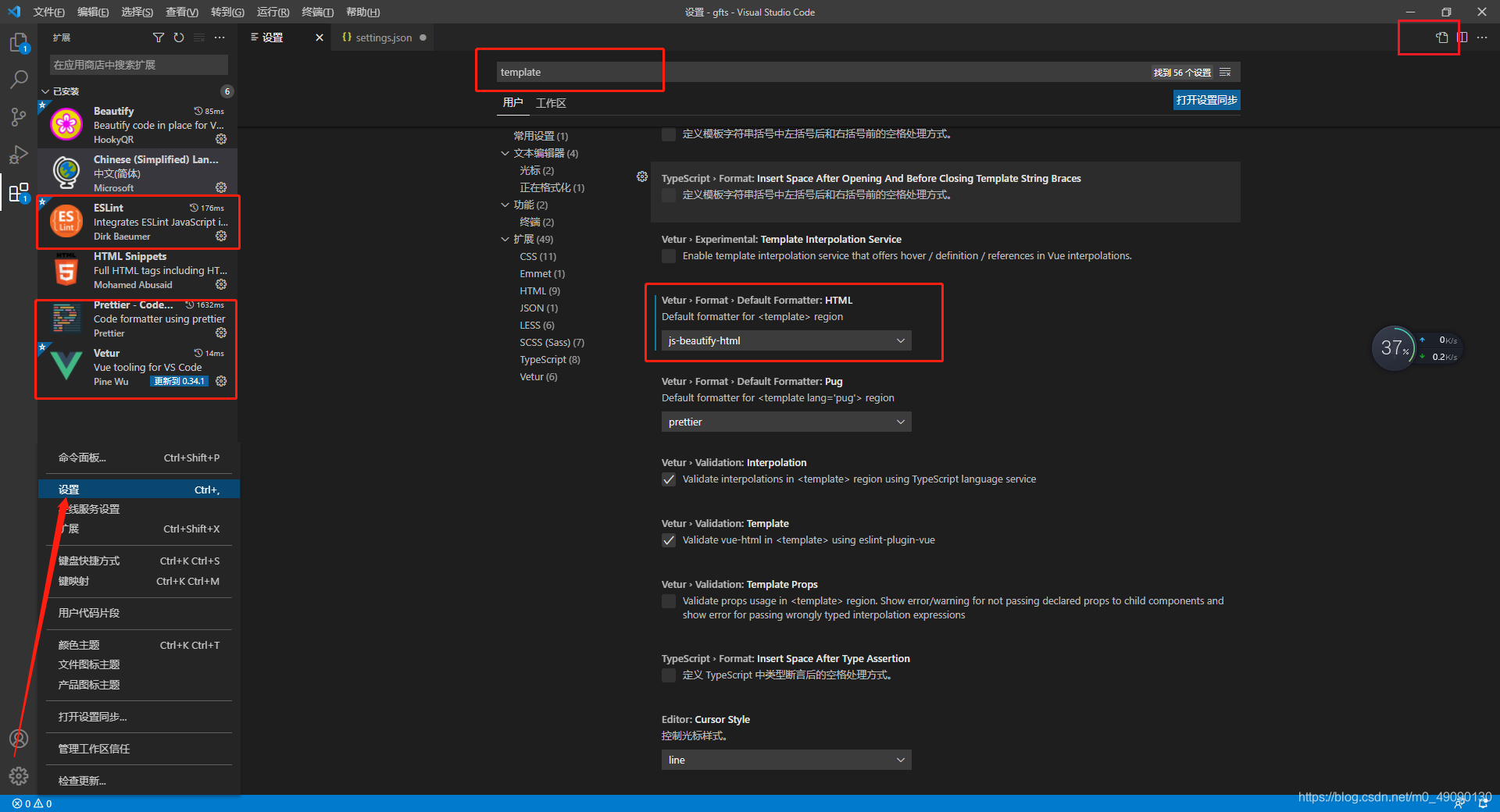Choose 用户代码片段 in the manage menu
This screenshot has width=1500, height=812.
click(139, 613)
